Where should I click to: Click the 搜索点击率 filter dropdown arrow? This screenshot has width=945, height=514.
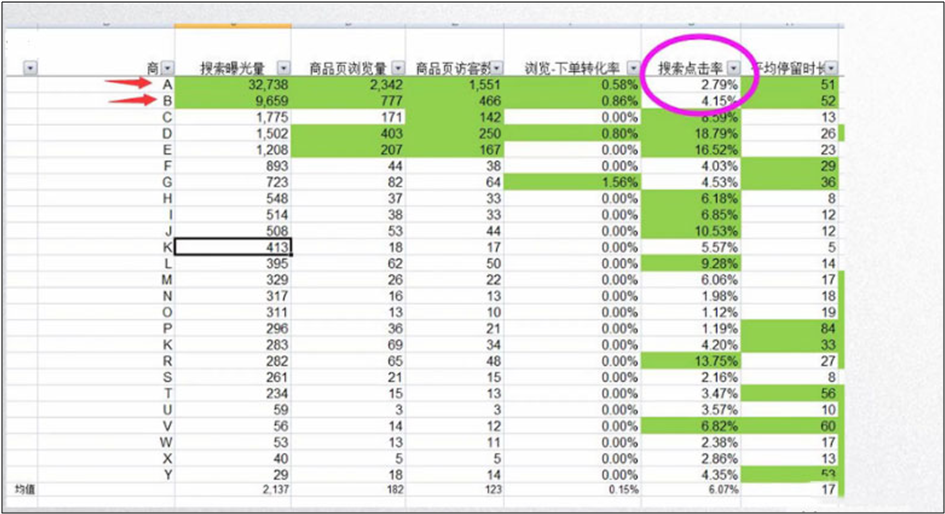tap(734, 67)
